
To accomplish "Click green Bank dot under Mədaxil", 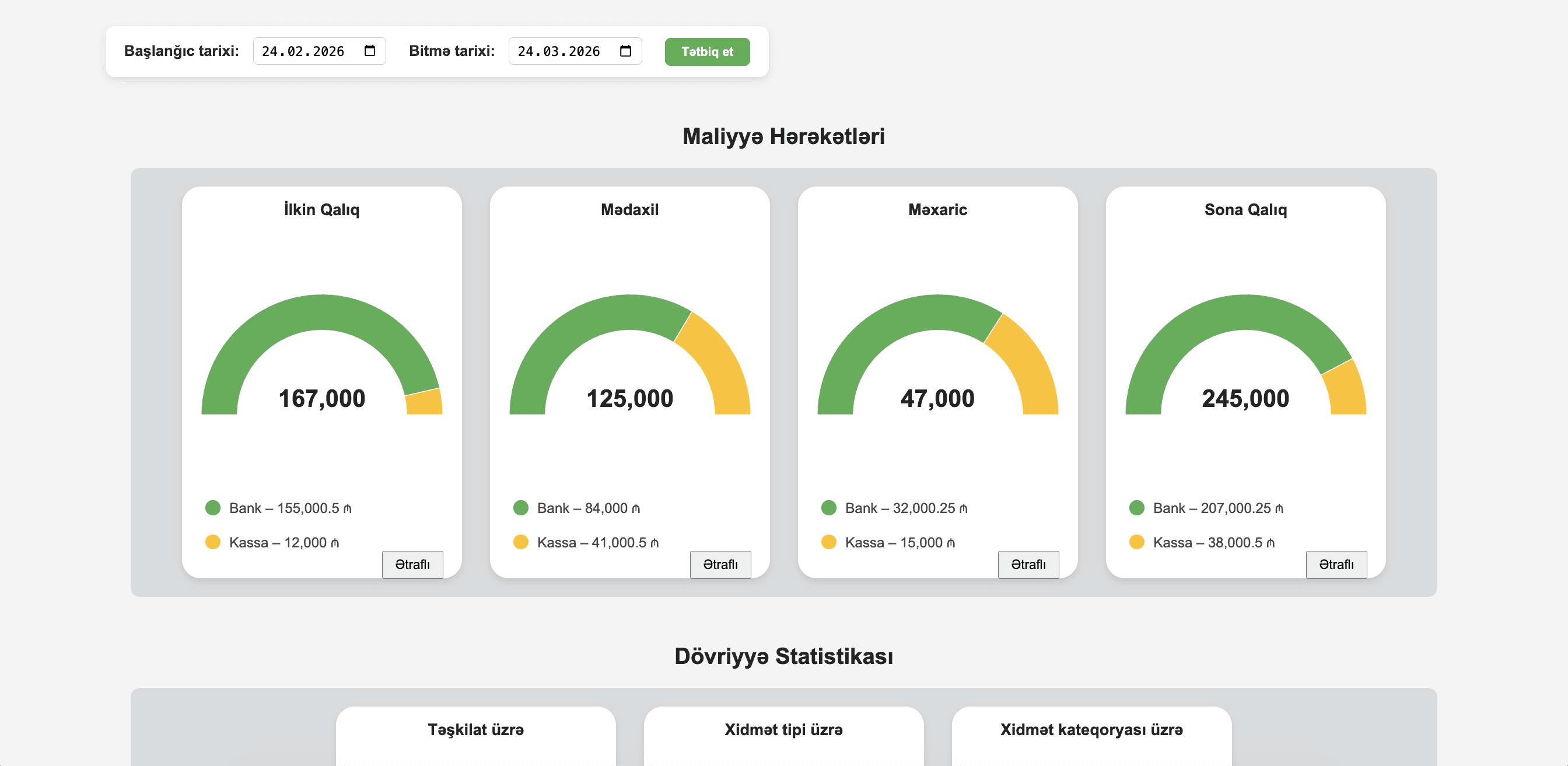I will pyautogui.click(x=520, y=507).
